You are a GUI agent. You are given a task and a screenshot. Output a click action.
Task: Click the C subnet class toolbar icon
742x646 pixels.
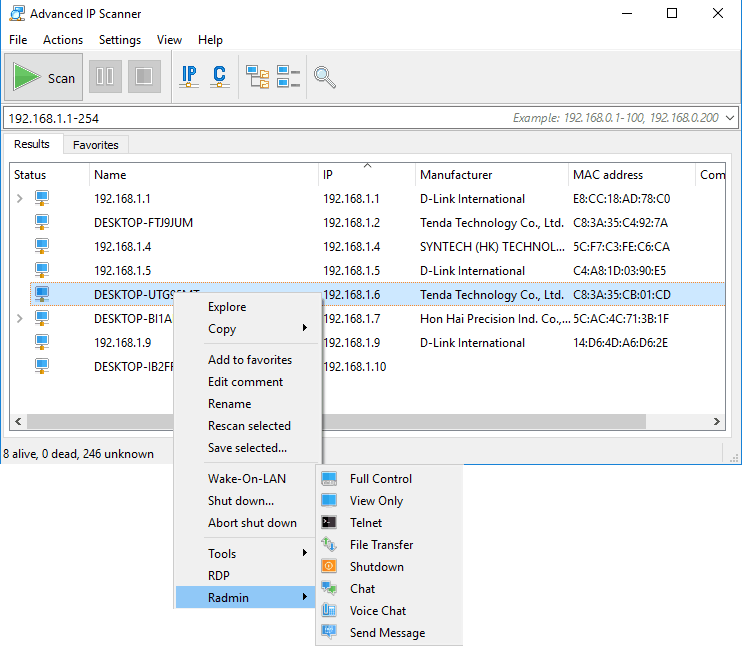(x=220, y=76)
